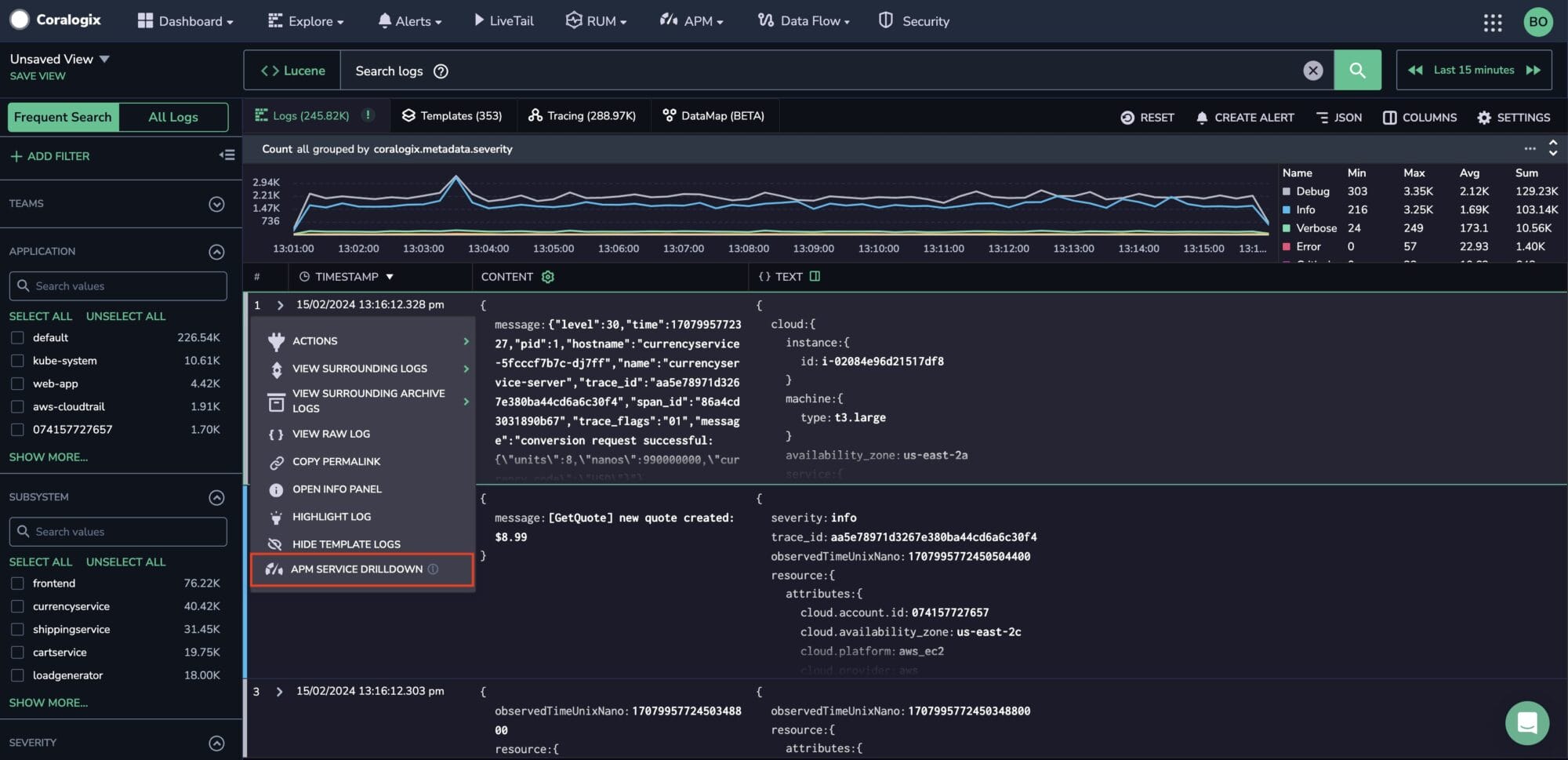Open the COLUMNS selector

pyautogui.click(x=1420, y=118)
